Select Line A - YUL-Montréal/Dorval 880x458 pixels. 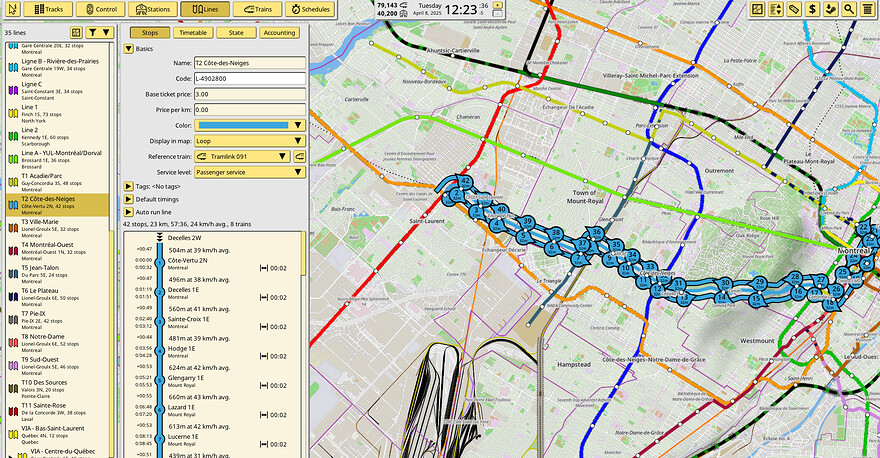tap(57, 159)
